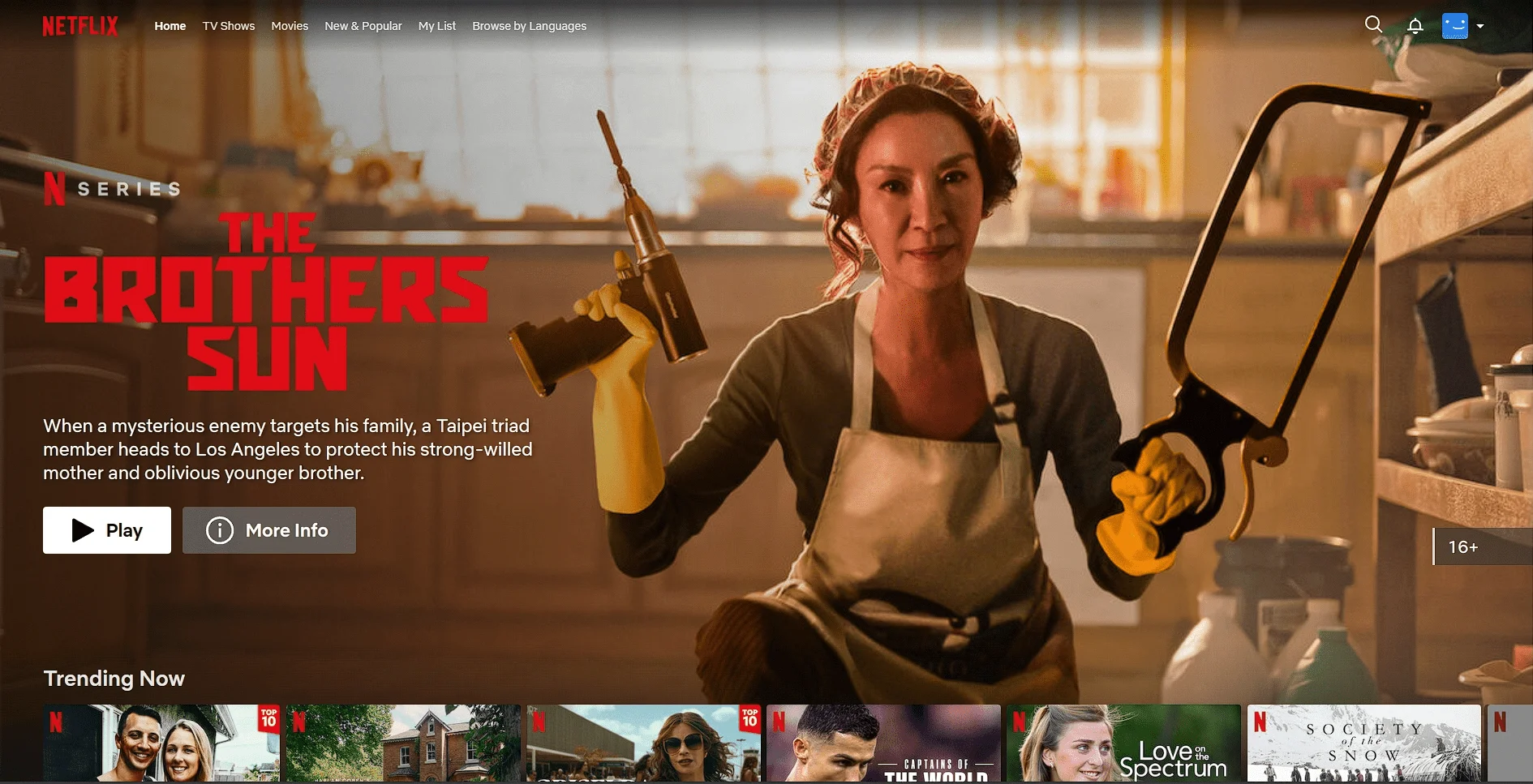Click the blue profile avatar
This screenshot has height=784, width=1533.
pos(1455,26)
